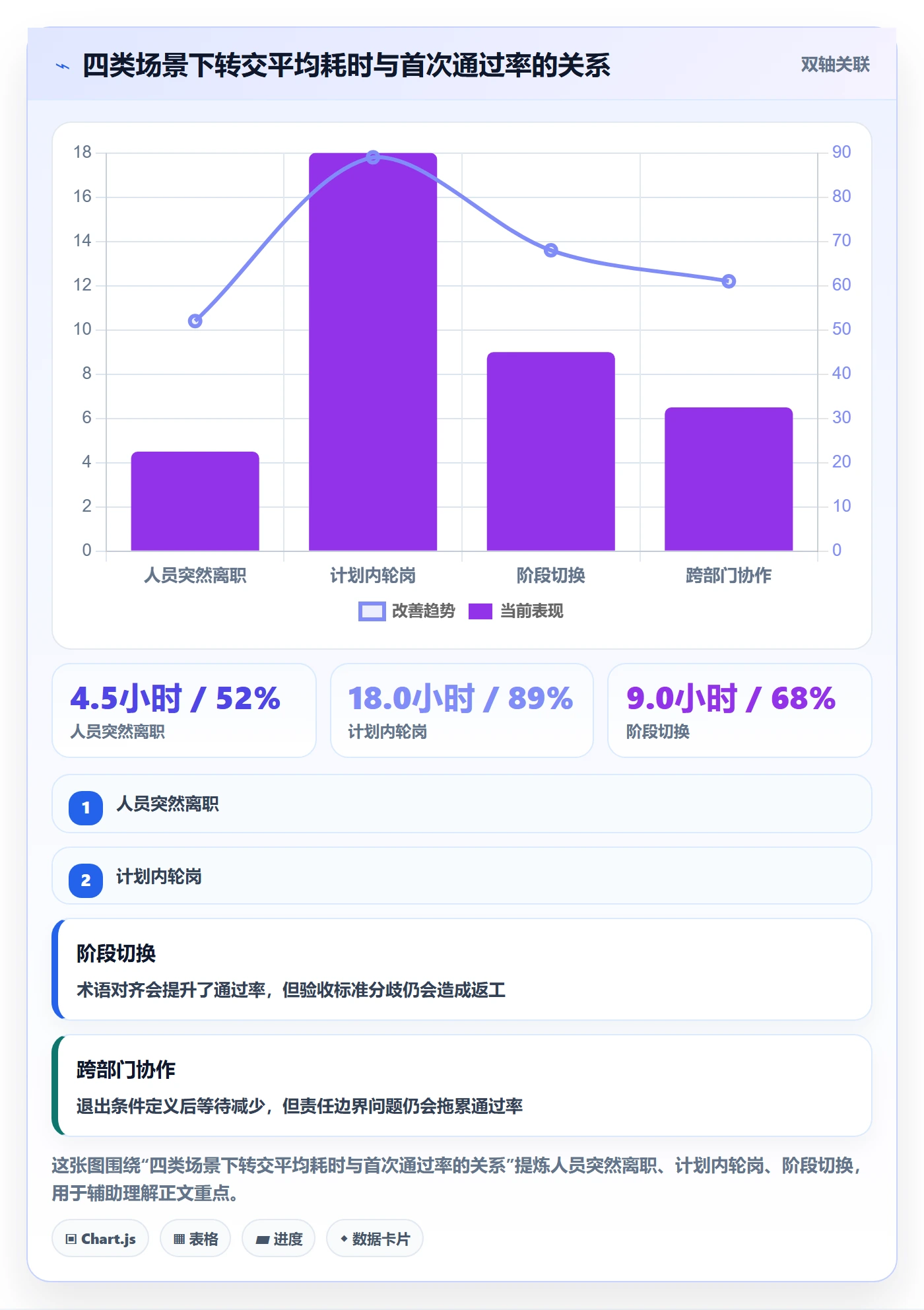Select list row 计划内轮岗
The width and height of the screenshot is (924, 1310).
(x=462, y=876)
